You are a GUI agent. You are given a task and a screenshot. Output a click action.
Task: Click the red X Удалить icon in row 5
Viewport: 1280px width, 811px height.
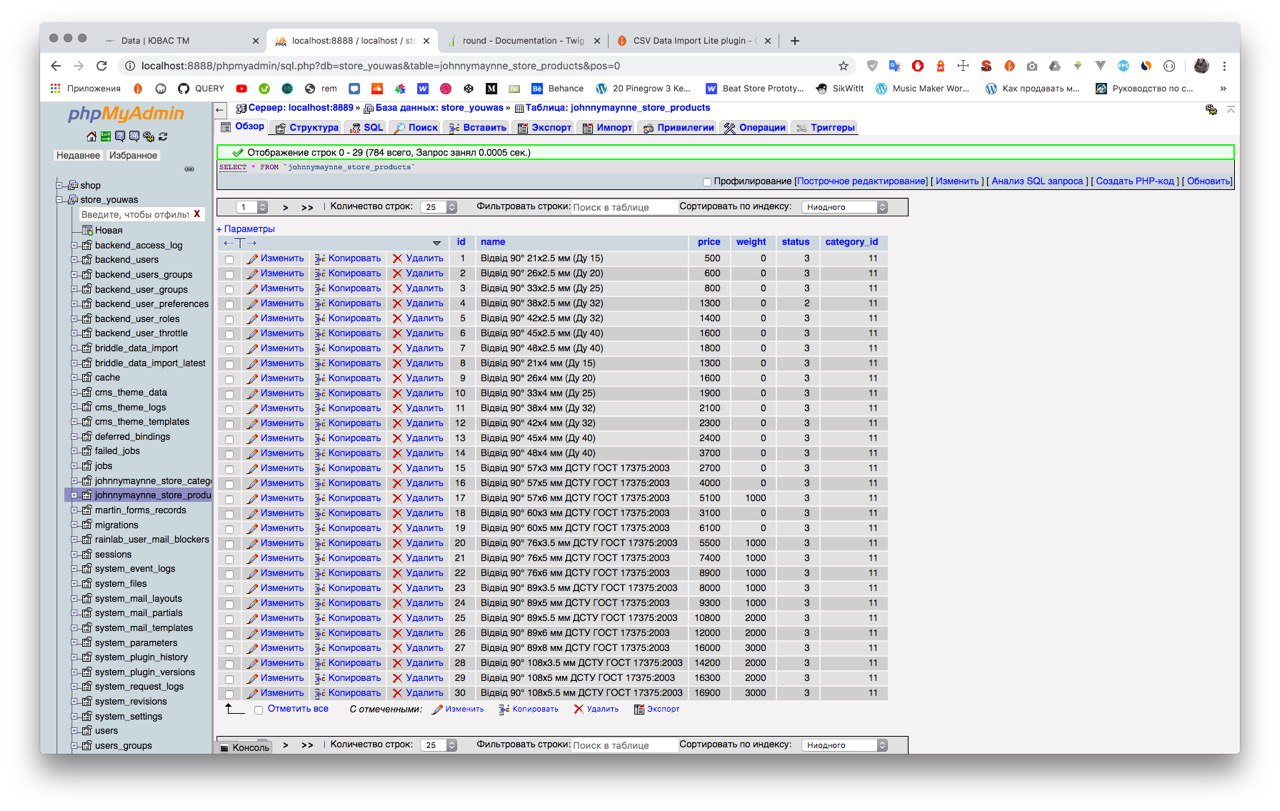point(397,318)
